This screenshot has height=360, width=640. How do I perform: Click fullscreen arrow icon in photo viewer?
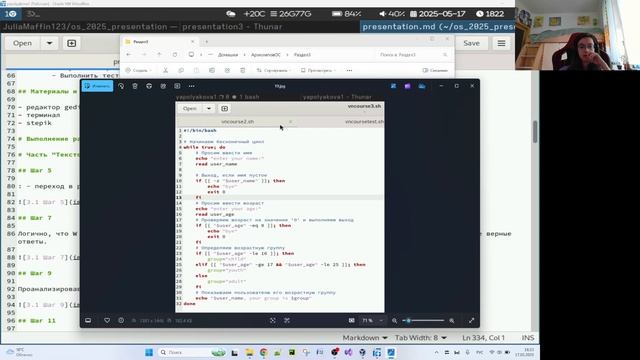(x=471, y=320)
